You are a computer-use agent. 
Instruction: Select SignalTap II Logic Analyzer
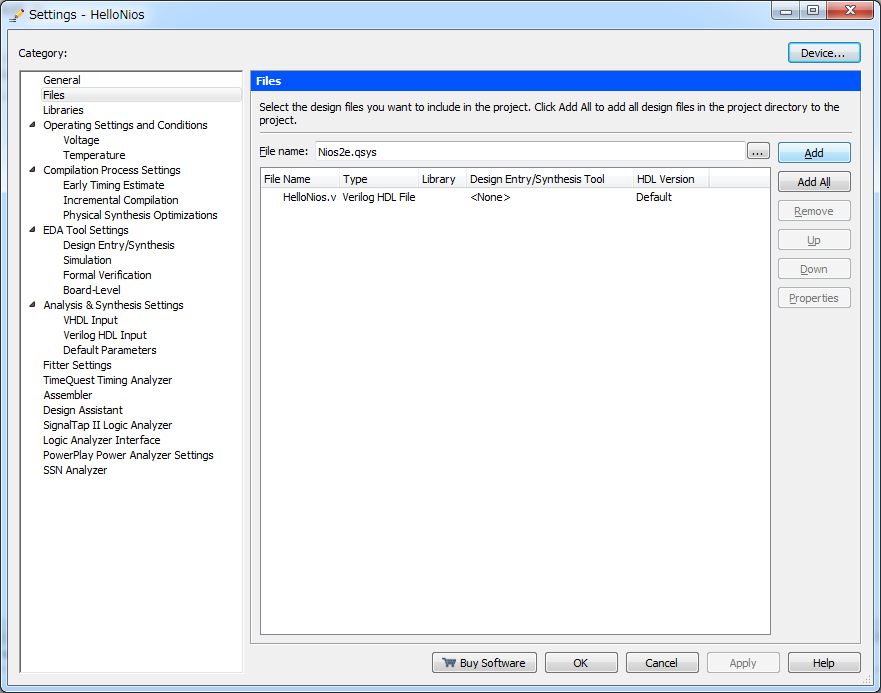click(108, 425)
